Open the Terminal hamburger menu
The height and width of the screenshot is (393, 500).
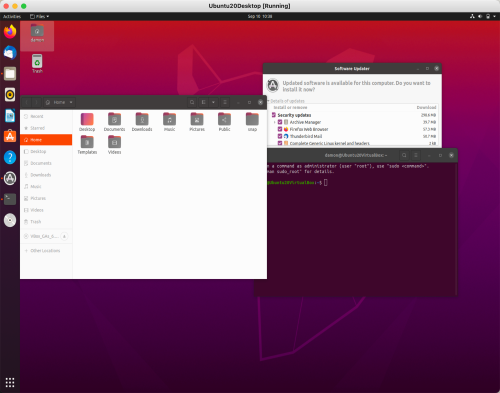[416, 155]
